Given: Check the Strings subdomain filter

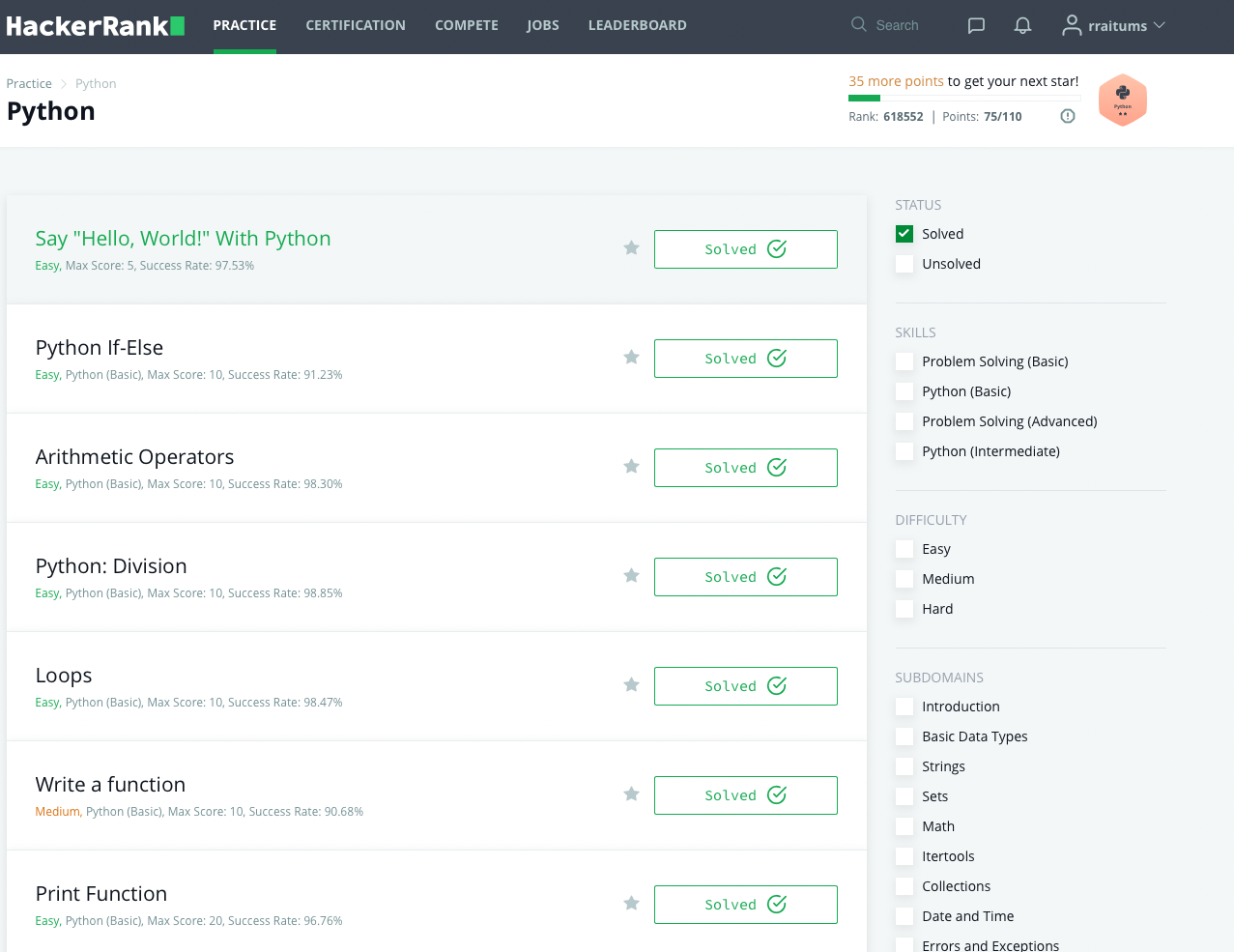Looking at the screenshot, I should [x=904, y=766].
